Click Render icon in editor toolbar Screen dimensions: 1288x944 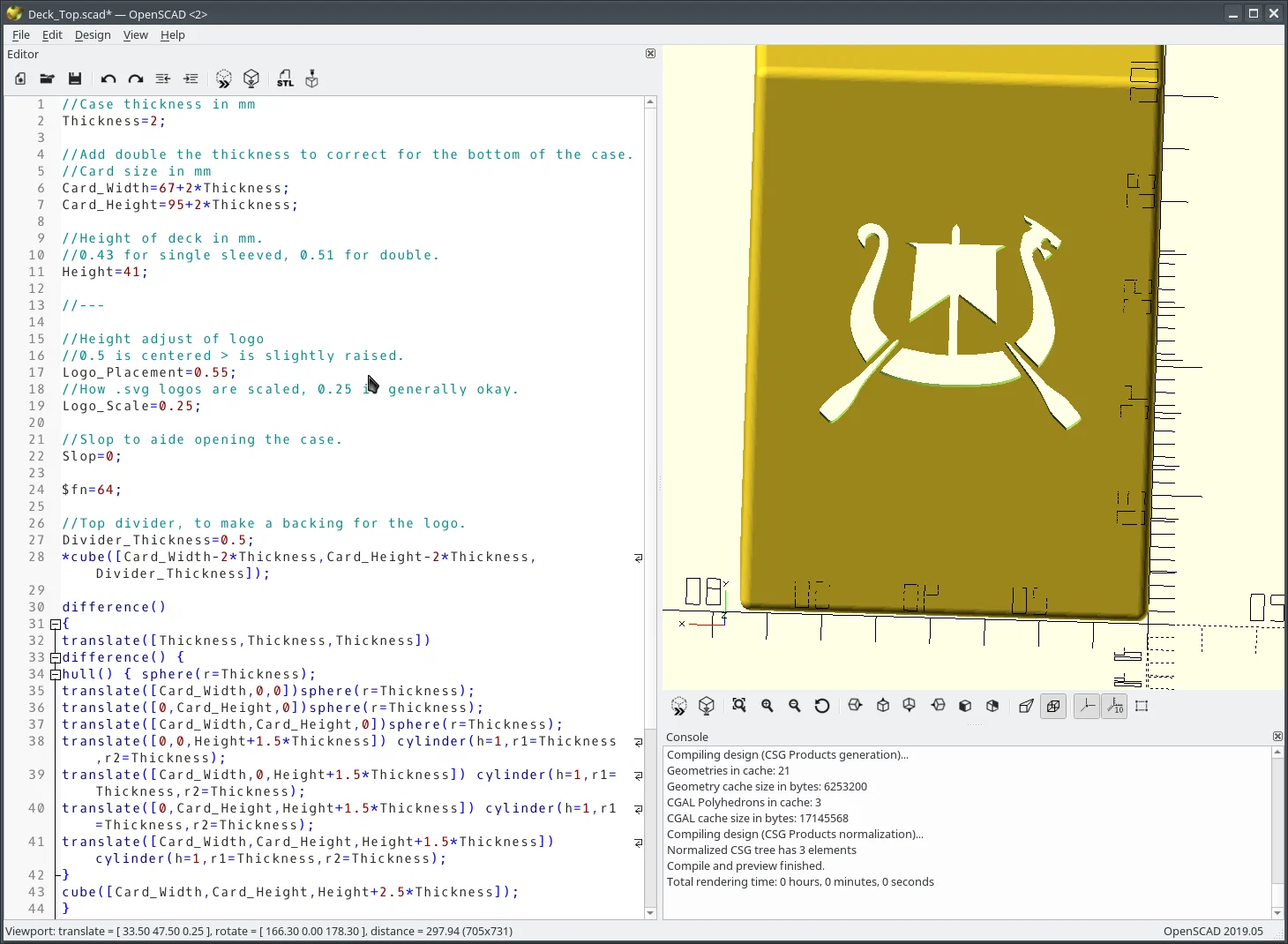[x=251, y=79]
